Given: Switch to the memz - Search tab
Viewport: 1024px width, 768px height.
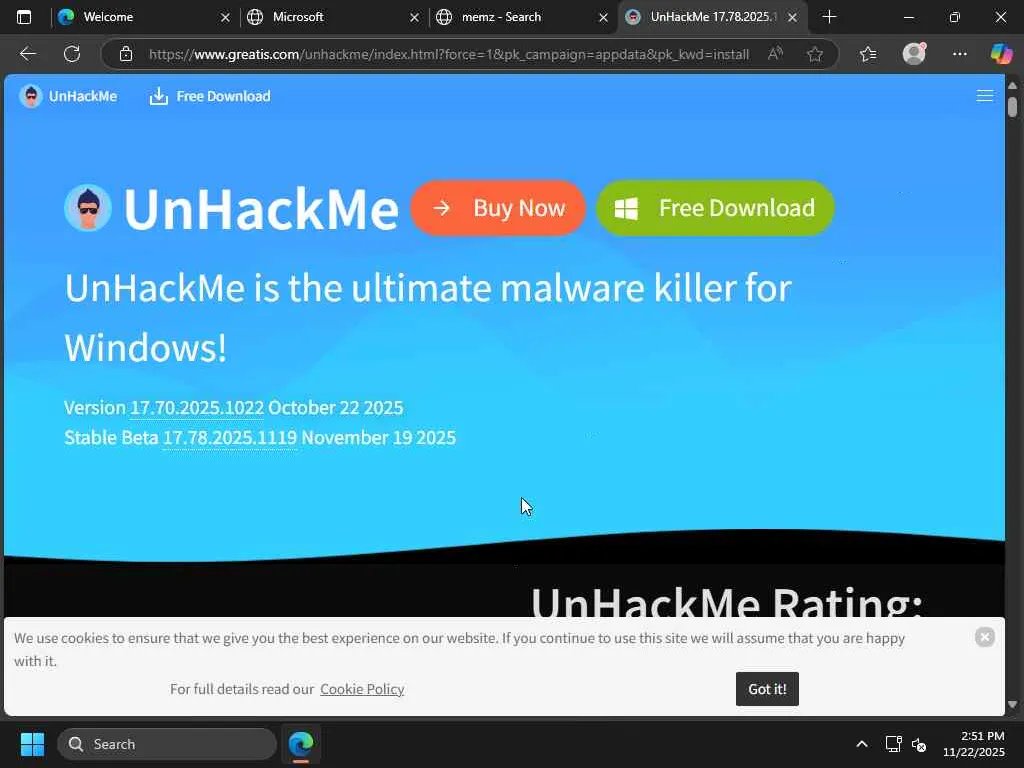Looking at the screenshot, I should point(522,17).
